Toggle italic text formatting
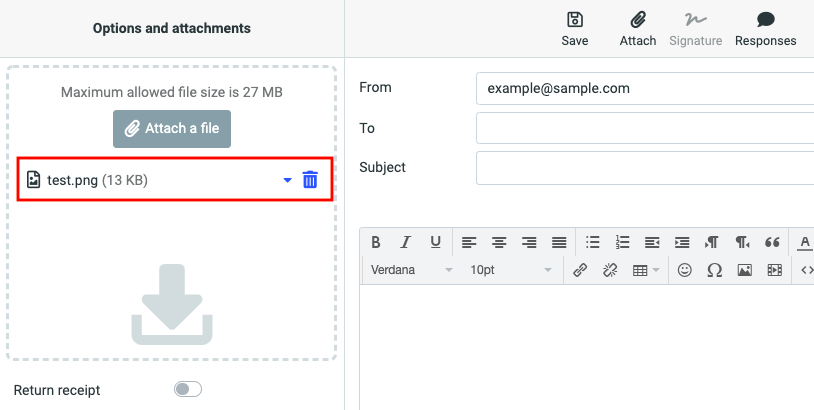Image resolution: width=814 pixels, height=410 pixels. point(406,242)
